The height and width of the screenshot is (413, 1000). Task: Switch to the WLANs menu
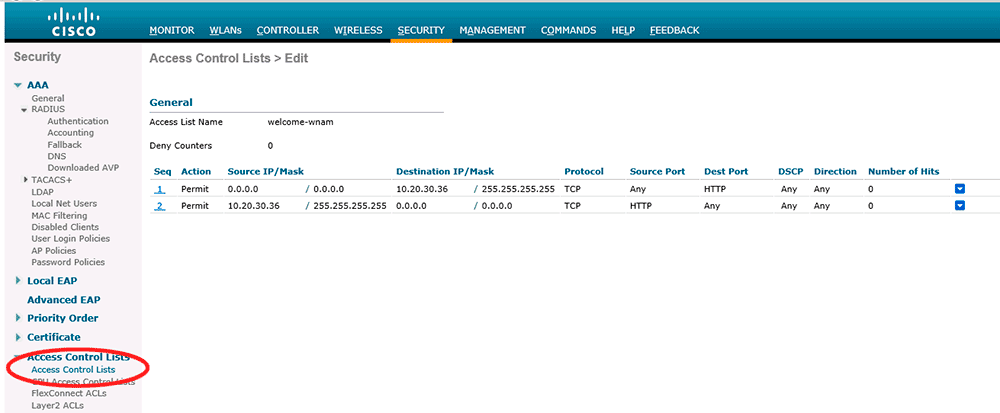[x=225, y=31]
